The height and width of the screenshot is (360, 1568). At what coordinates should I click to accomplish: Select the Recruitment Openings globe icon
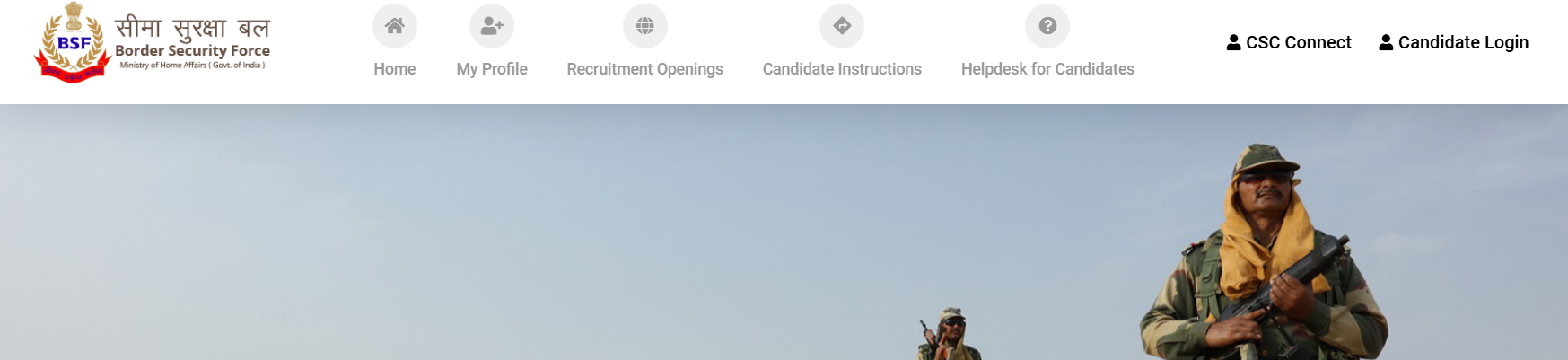(x=644, y=26)
